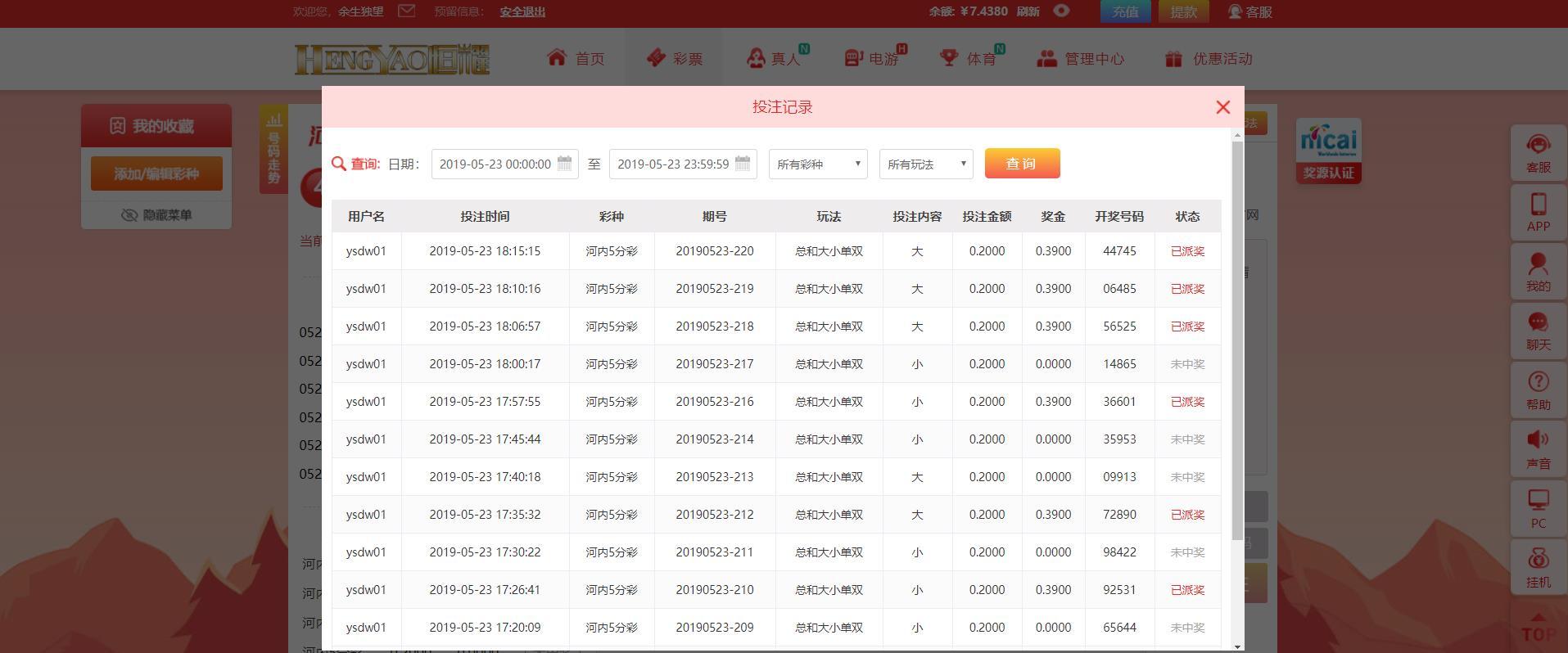
Task: Click the APP phone icon in sidebar
Action: coord(1539,213)
